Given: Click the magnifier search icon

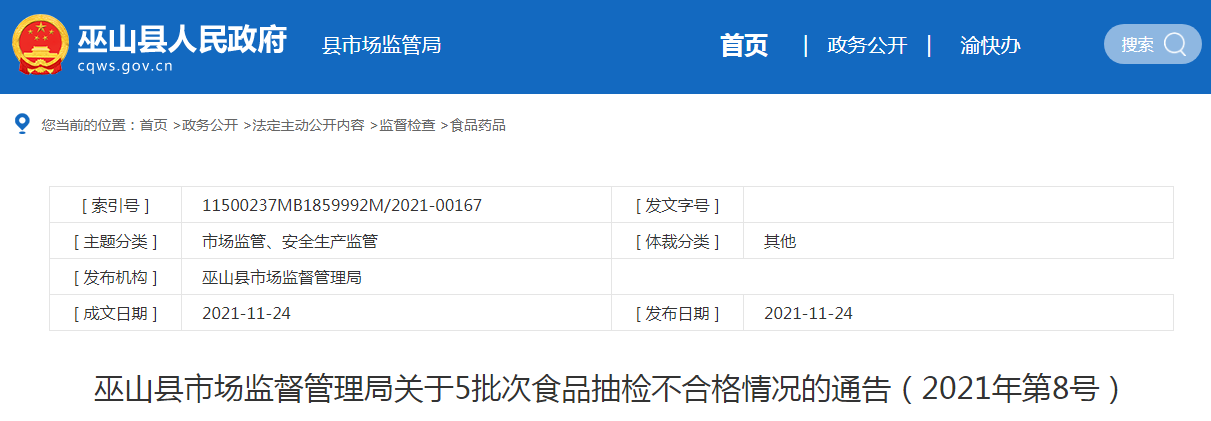Looking at the screenshot, I should tap(1175, 44).
